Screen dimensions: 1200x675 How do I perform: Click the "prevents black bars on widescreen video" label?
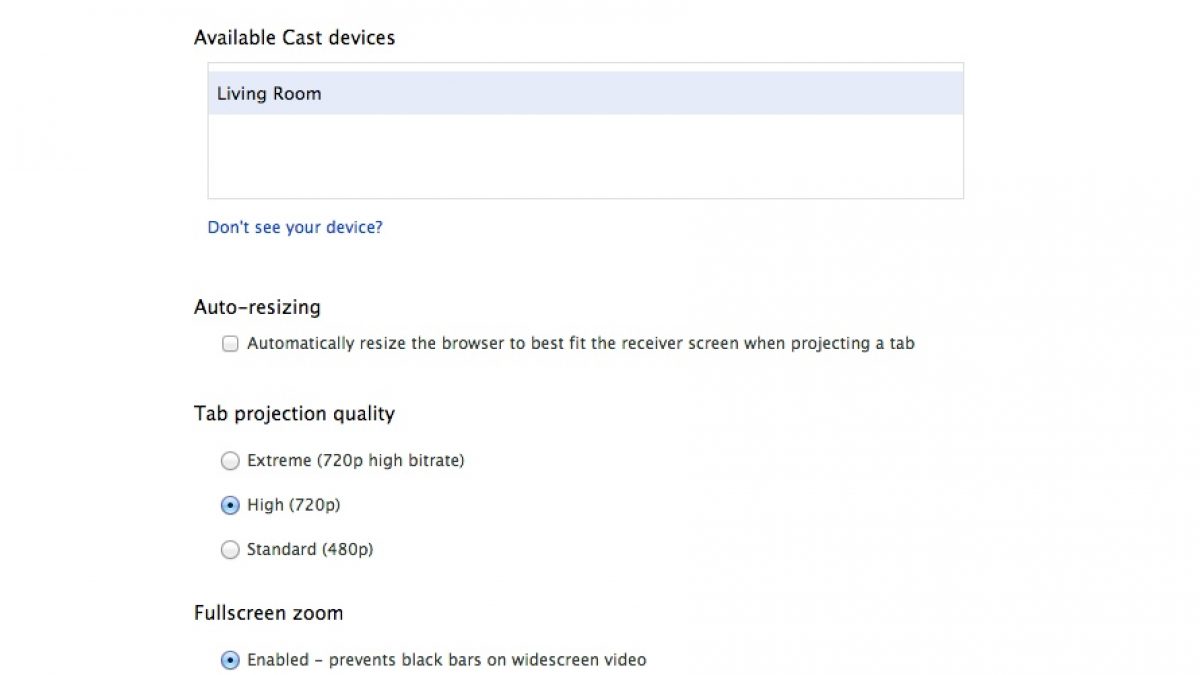click(488, 661)
